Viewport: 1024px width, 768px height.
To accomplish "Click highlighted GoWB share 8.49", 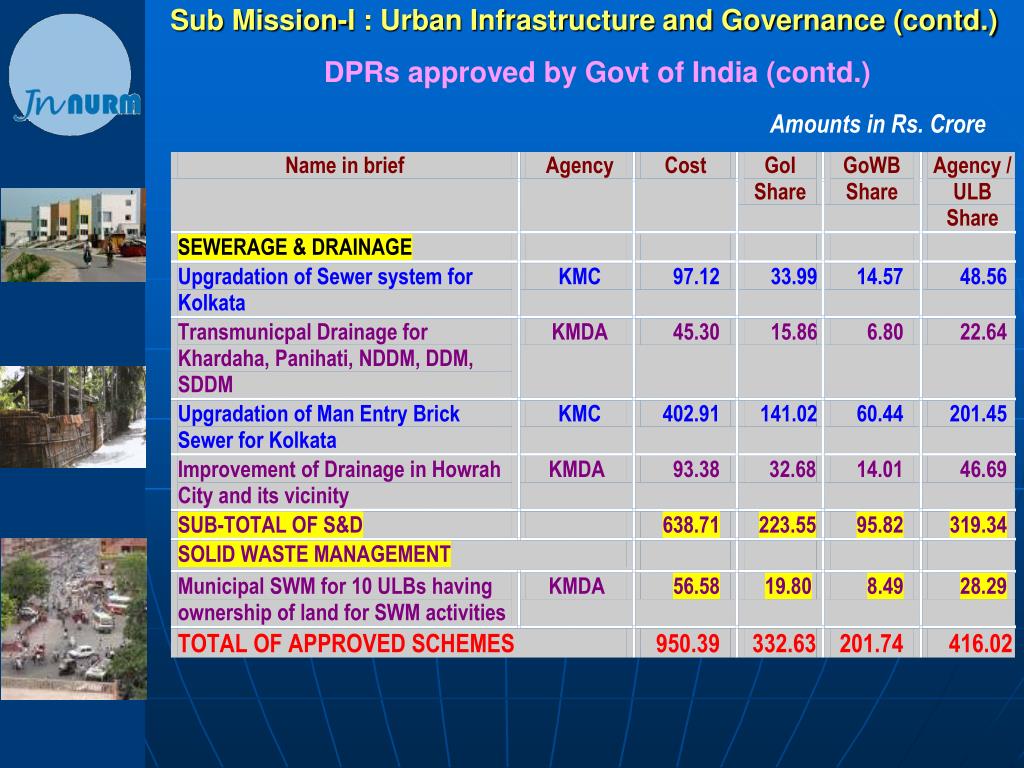I will [x=885, y=586].
